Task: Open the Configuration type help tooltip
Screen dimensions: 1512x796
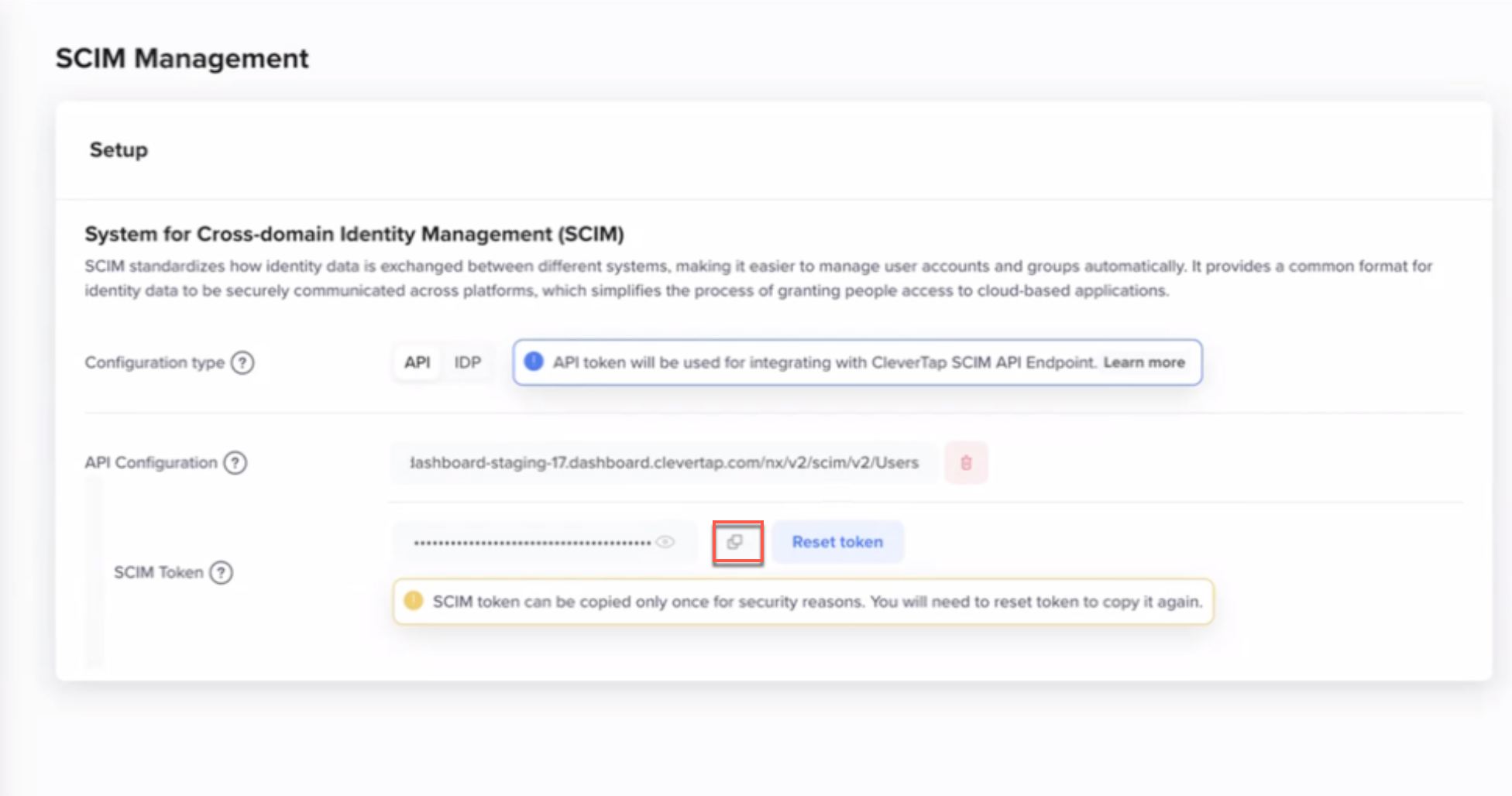Action: [x=244, y=362]
